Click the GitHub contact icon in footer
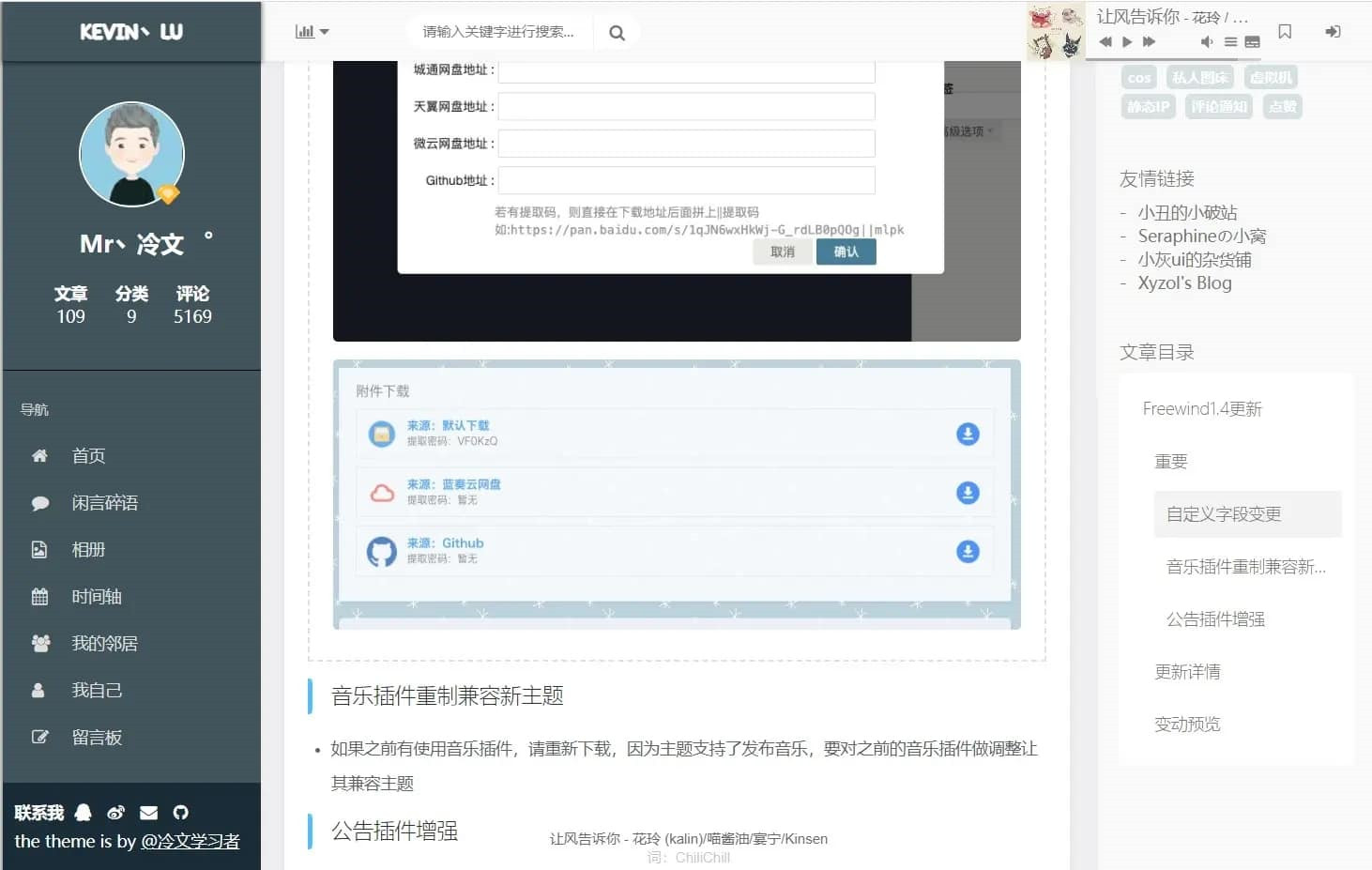 pyautogui.click(x=180, y=813)
